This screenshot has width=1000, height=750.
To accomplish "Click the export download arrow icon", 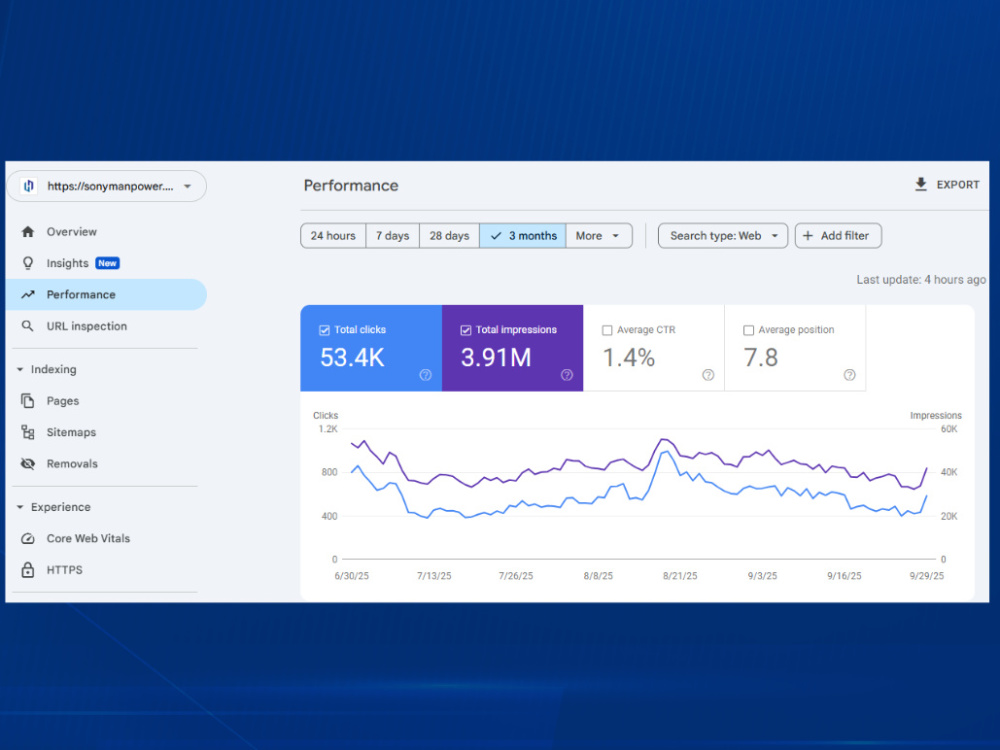I will pyautogui.click(x=920, y=184).
